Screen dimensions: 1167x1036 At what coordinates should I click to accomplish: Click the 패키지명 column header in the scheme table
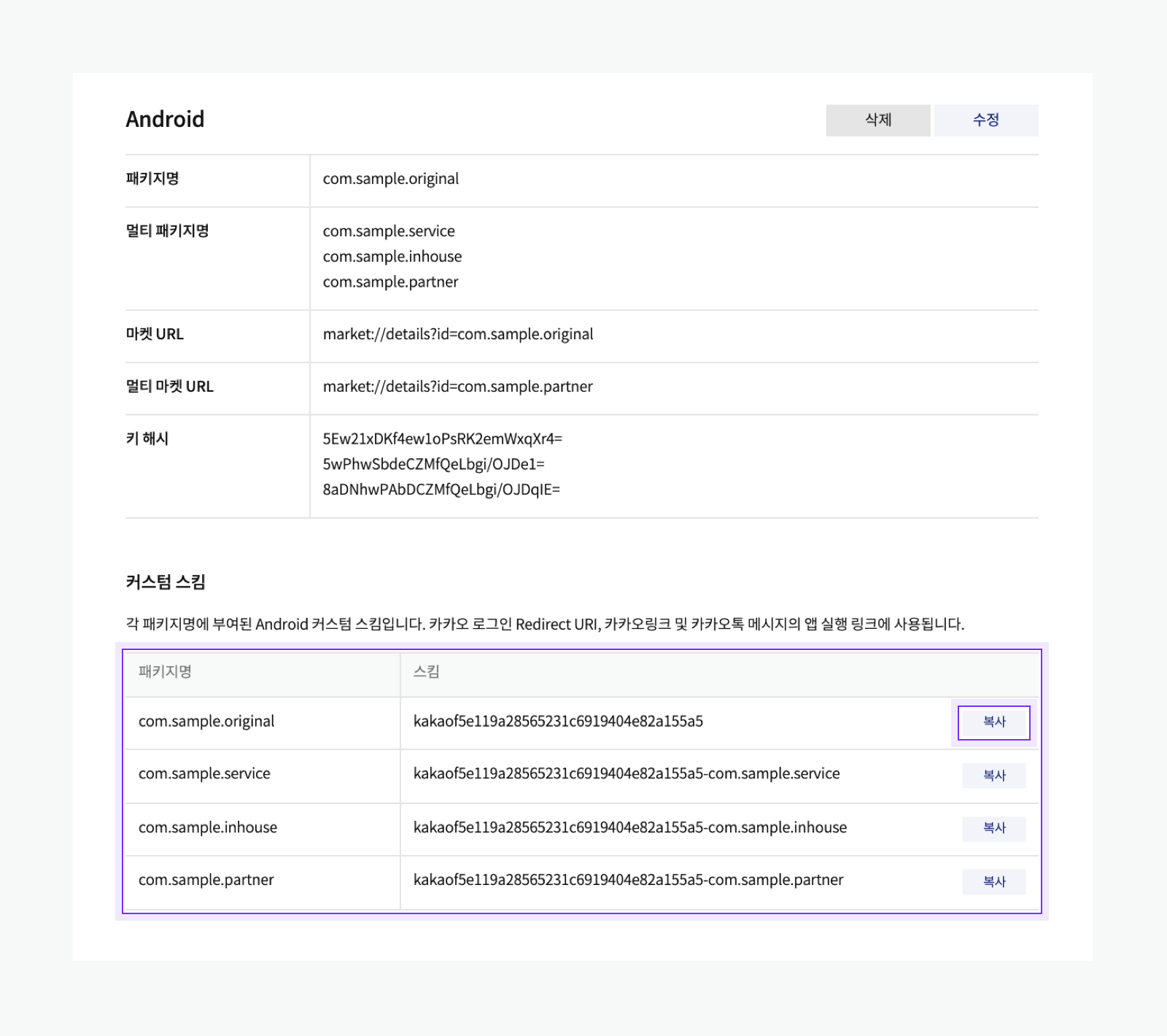point(165,672)
